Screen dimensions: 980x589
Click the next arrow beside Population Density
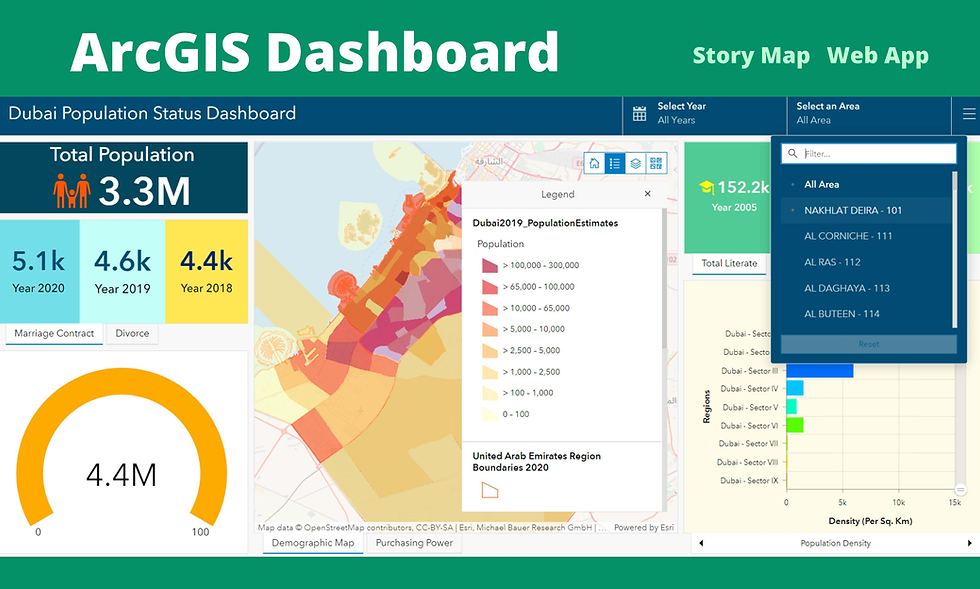point(969,543)
